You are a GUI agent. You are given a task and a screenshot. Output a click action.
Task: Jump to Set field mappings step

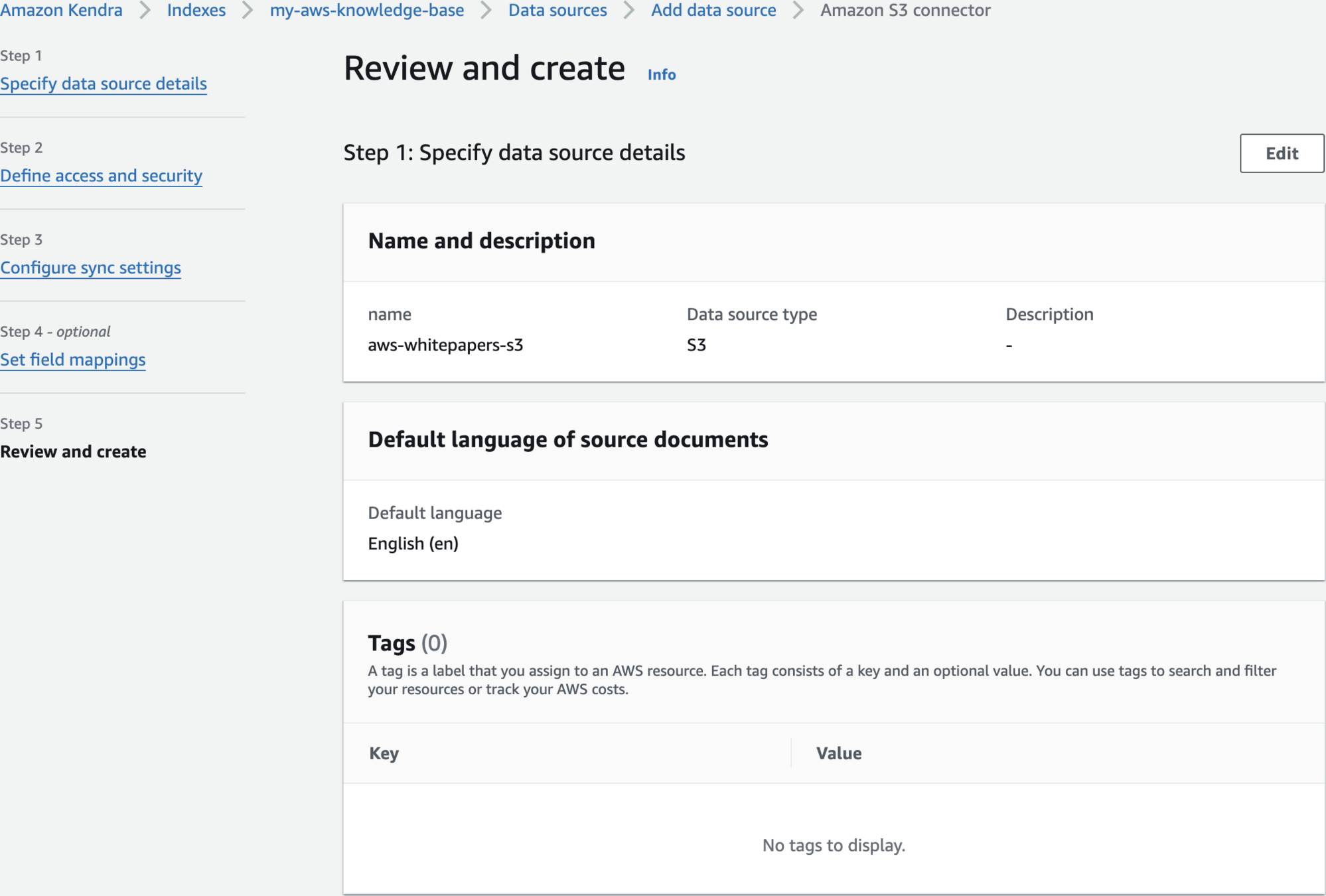point(73,359)
